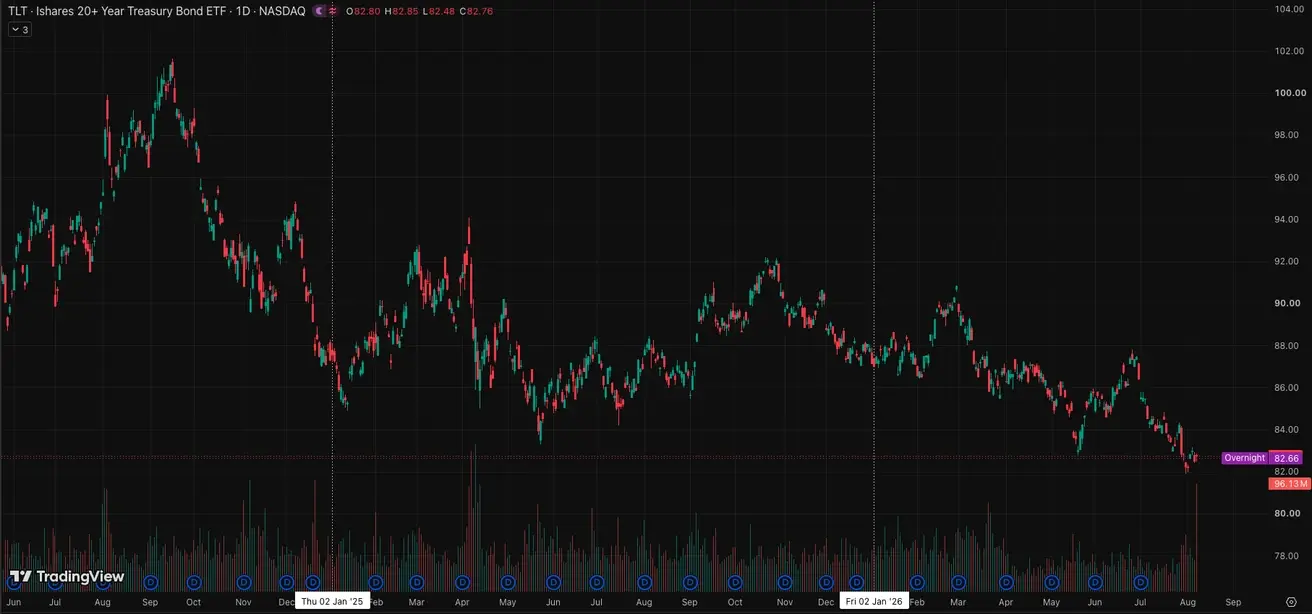The height and width of the screenshot is (614, 1312).
Task: Click the open value O82.80
Action: (363, 10)
